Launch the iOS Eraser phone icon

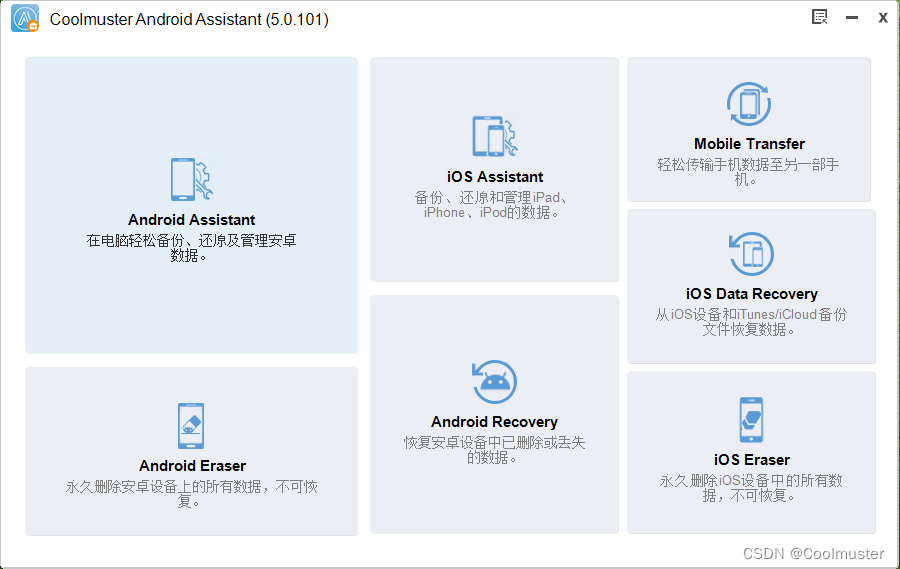[751, 420]
